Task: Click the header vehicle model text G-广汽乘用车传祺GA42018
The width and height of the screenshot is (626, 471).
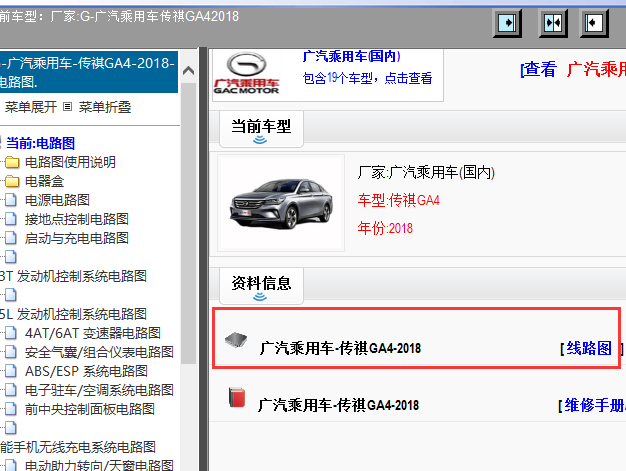Action: 159,16
